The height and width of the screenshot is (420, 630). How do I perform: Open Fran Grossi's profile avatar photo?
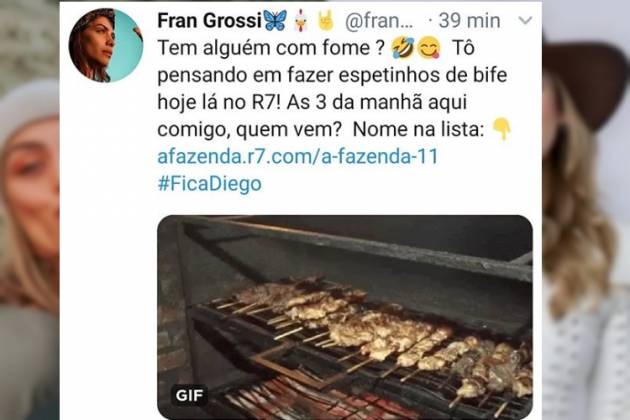[x=106, y=45]
